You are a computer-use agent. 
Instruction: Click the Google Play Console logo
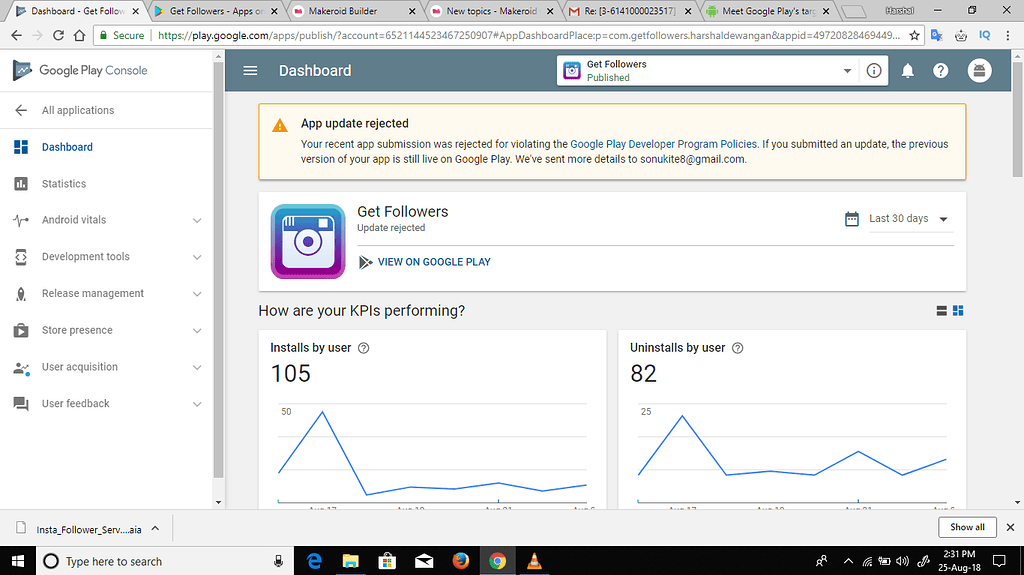[80, 70]
